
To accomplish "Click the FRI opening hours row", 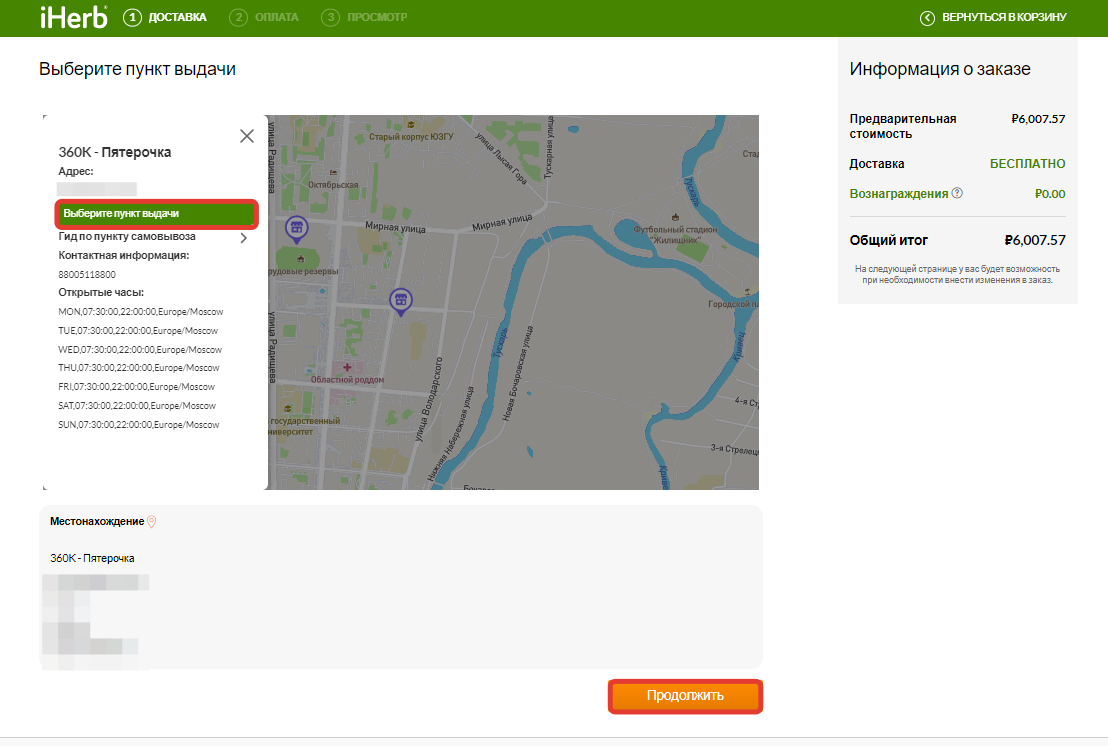I will tap(136, 387).
